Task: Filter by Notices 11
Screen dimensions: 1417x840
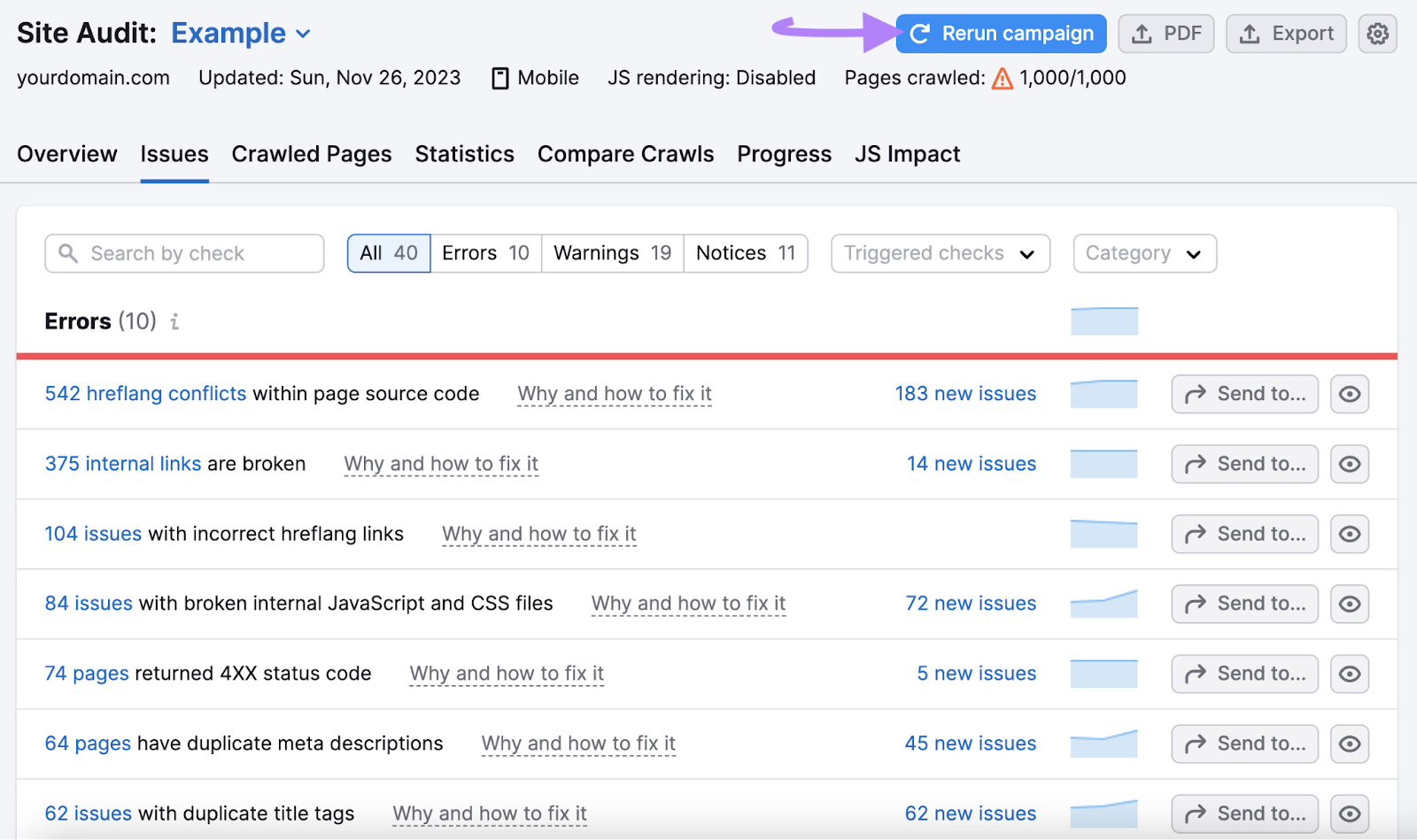Action: pyautogui.click(x=746, y=253)
